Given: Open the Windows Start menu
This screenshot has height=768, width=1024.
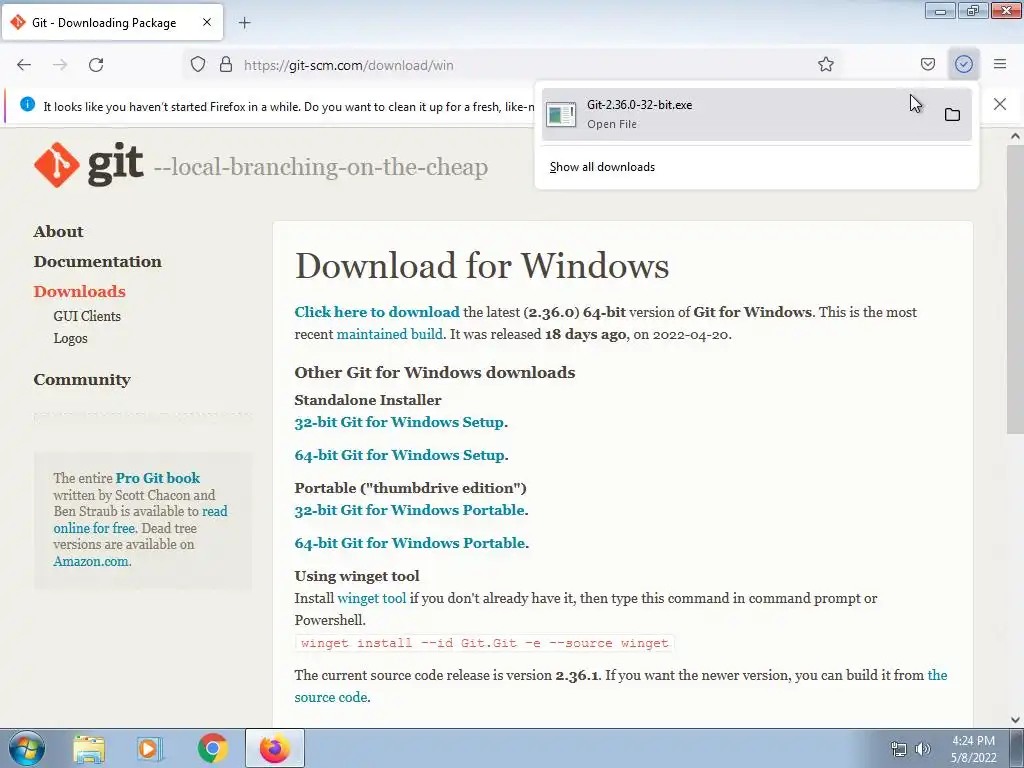Looking at the screenshot, I should point(26,748).
